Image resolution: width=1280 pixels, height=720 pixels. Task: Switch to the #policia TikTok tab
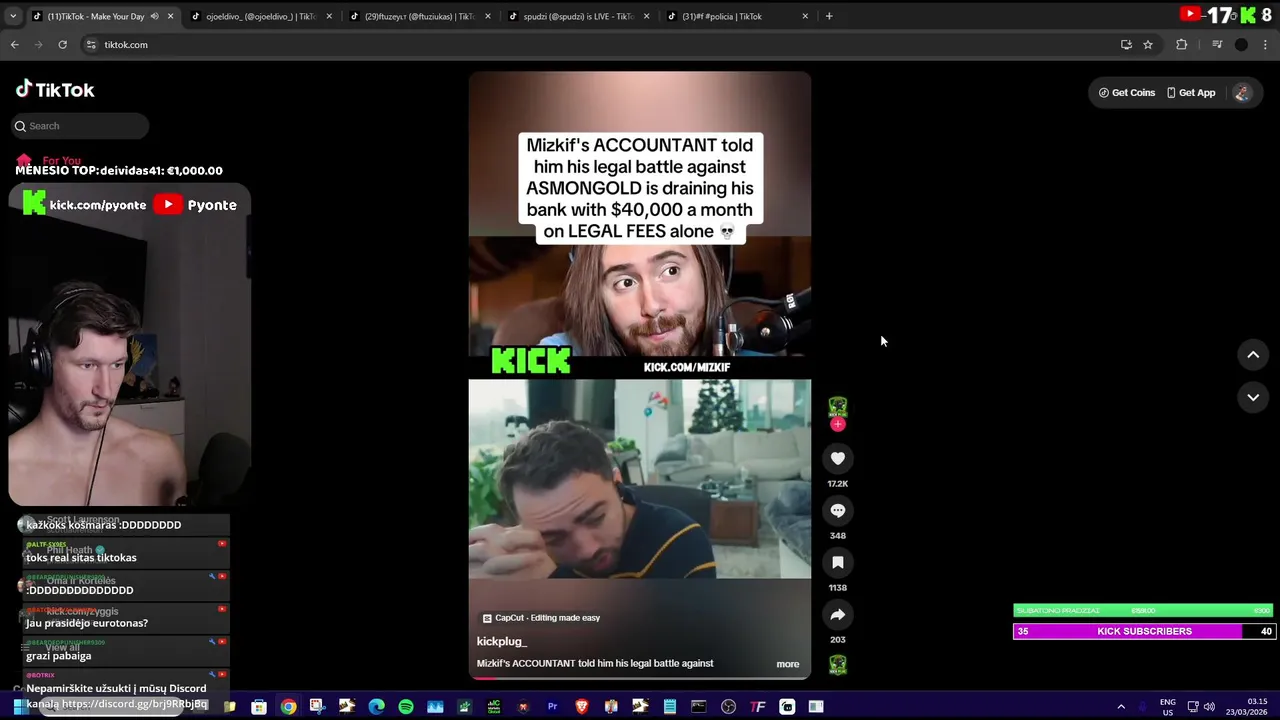pos(736,16)
